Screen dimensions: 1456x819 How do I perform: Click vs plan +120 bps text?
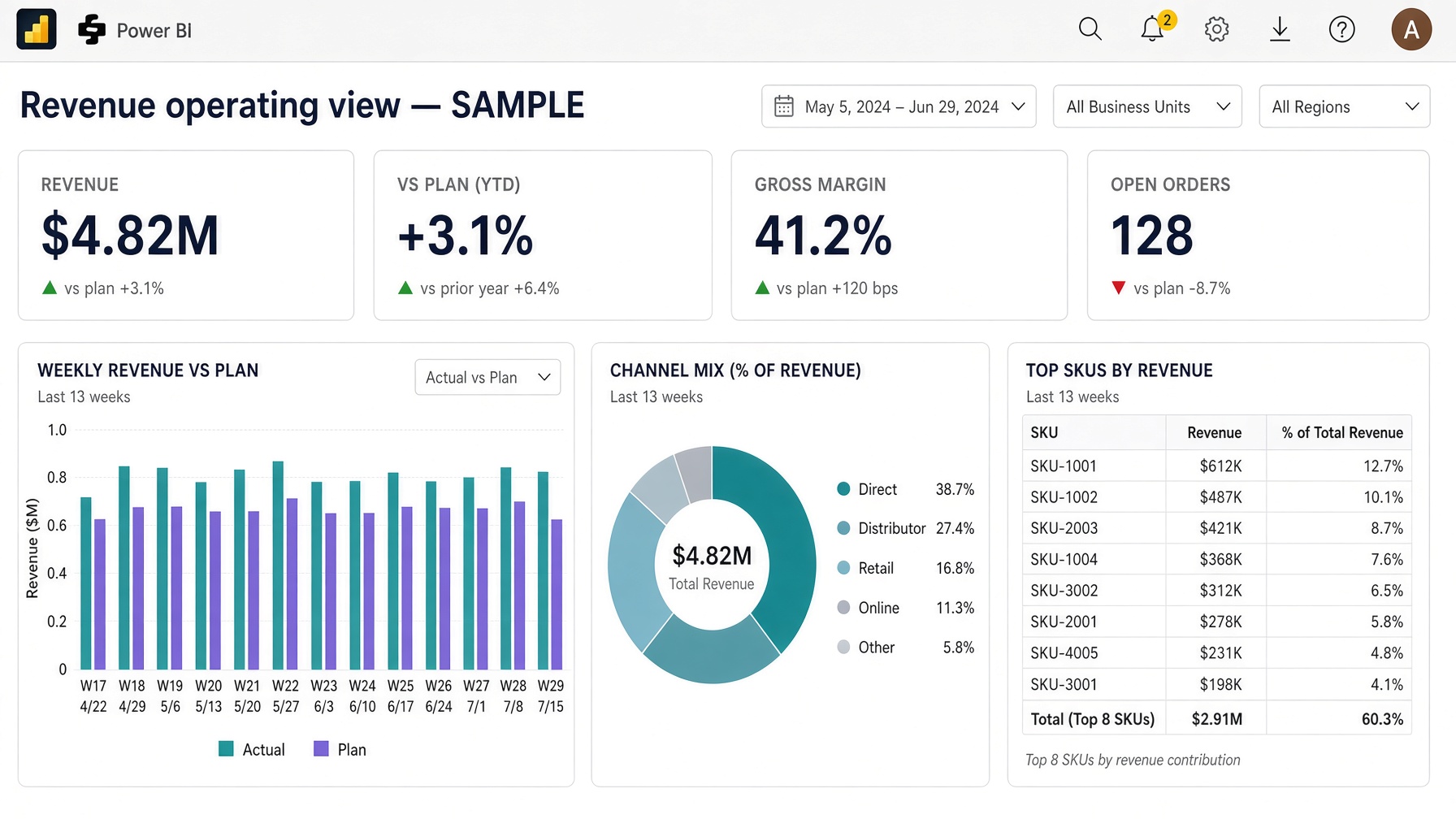tap(837, 288)
